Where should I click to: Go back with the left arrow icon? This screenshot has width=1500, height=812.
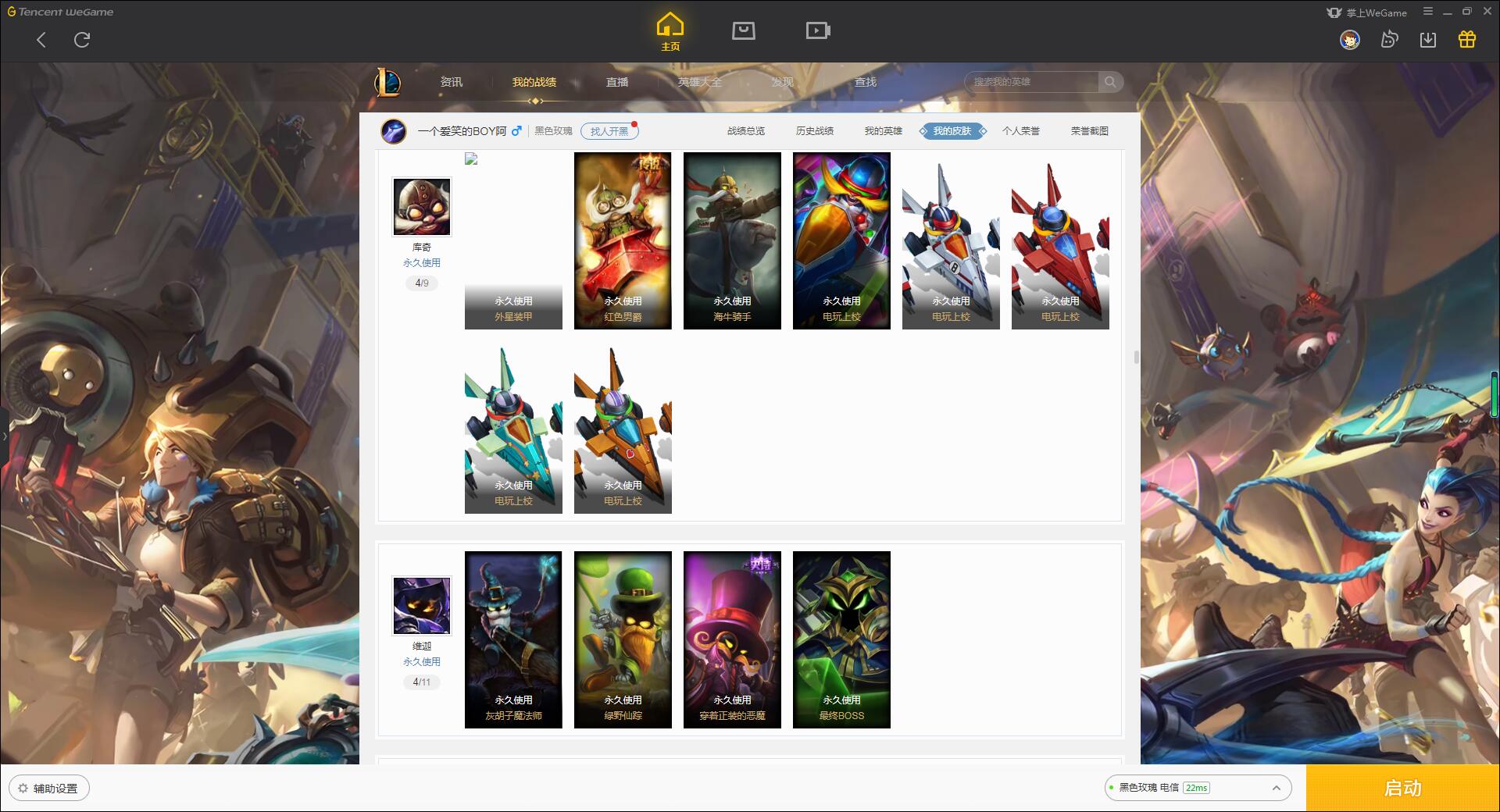point(41,40)
